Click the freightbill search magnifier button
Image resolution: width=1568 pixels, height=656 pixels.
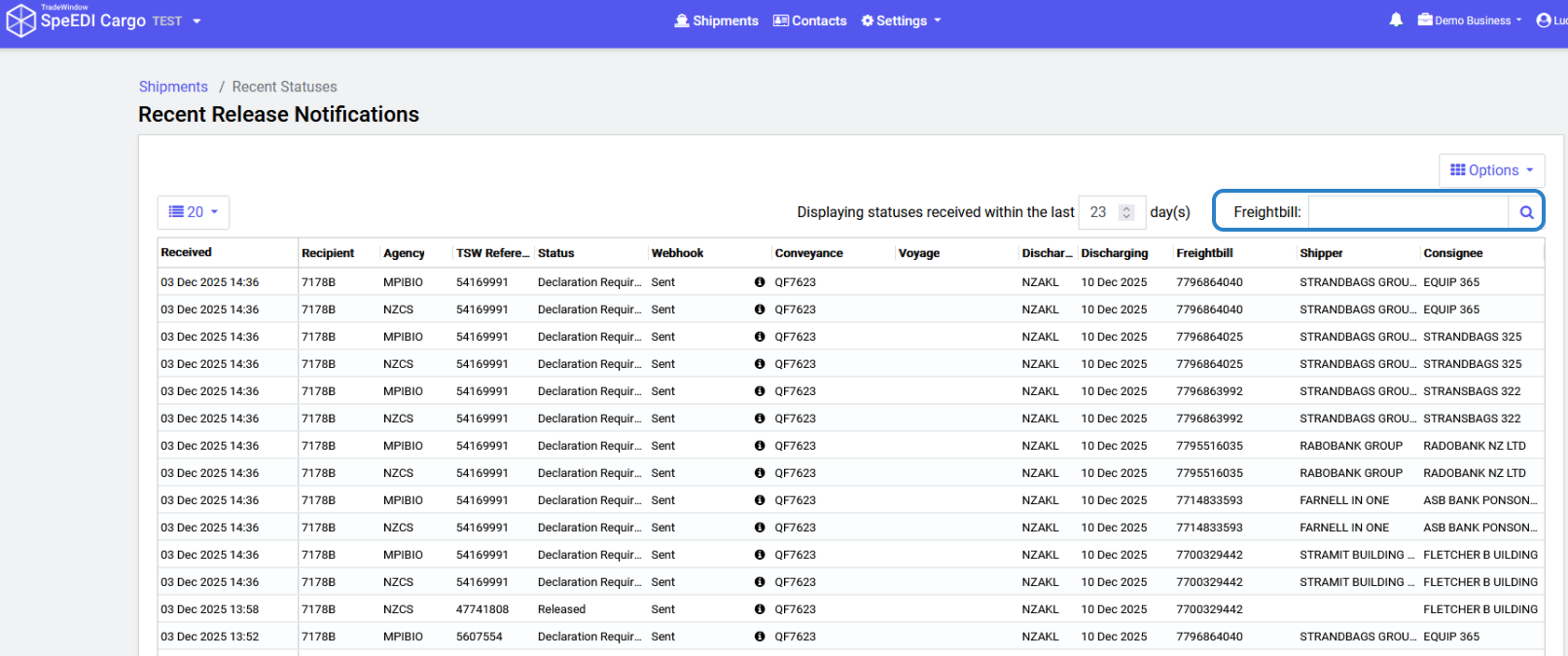(x=1525, y=212)
